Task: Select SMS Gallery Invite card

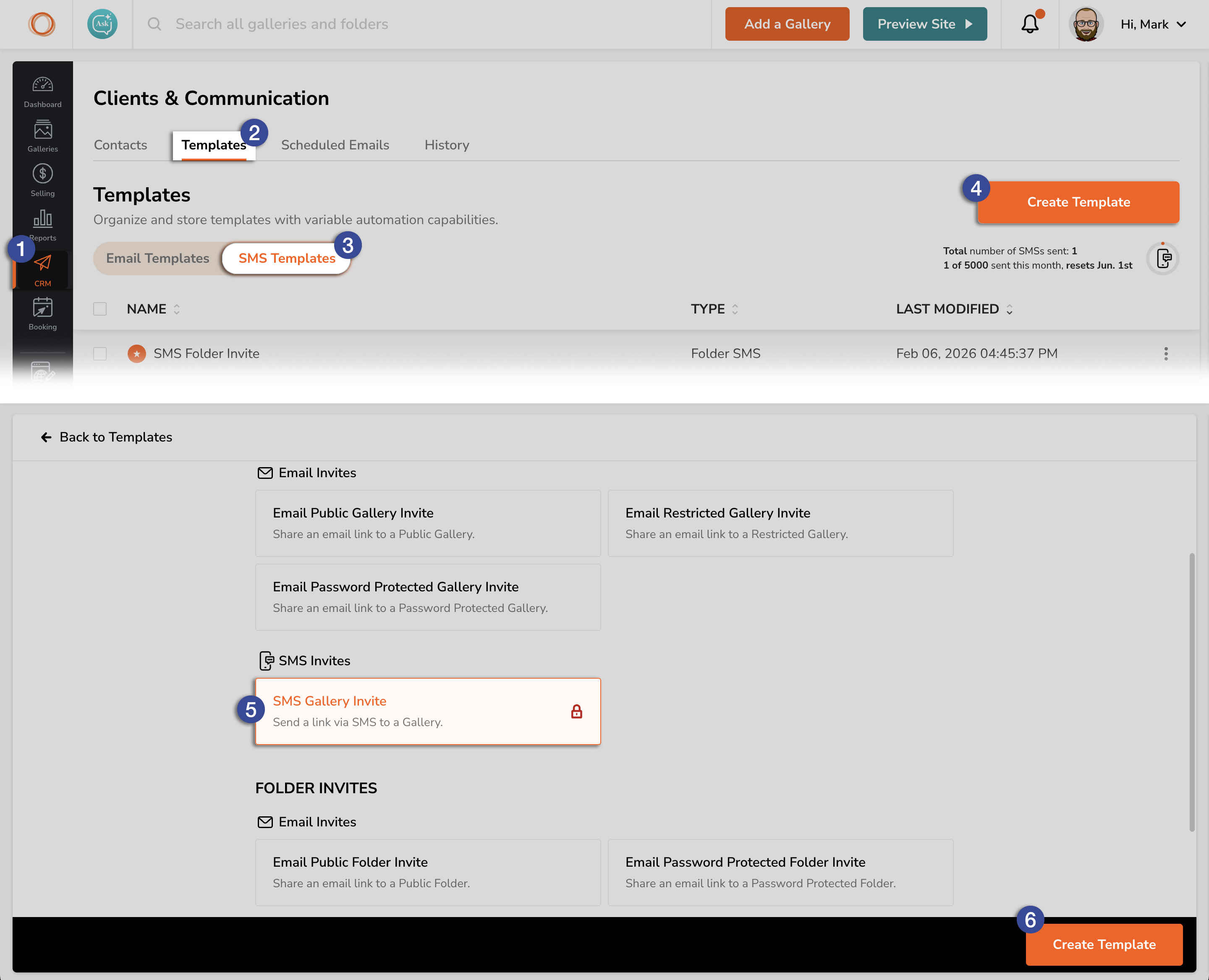Action: [x=427, y=711]
